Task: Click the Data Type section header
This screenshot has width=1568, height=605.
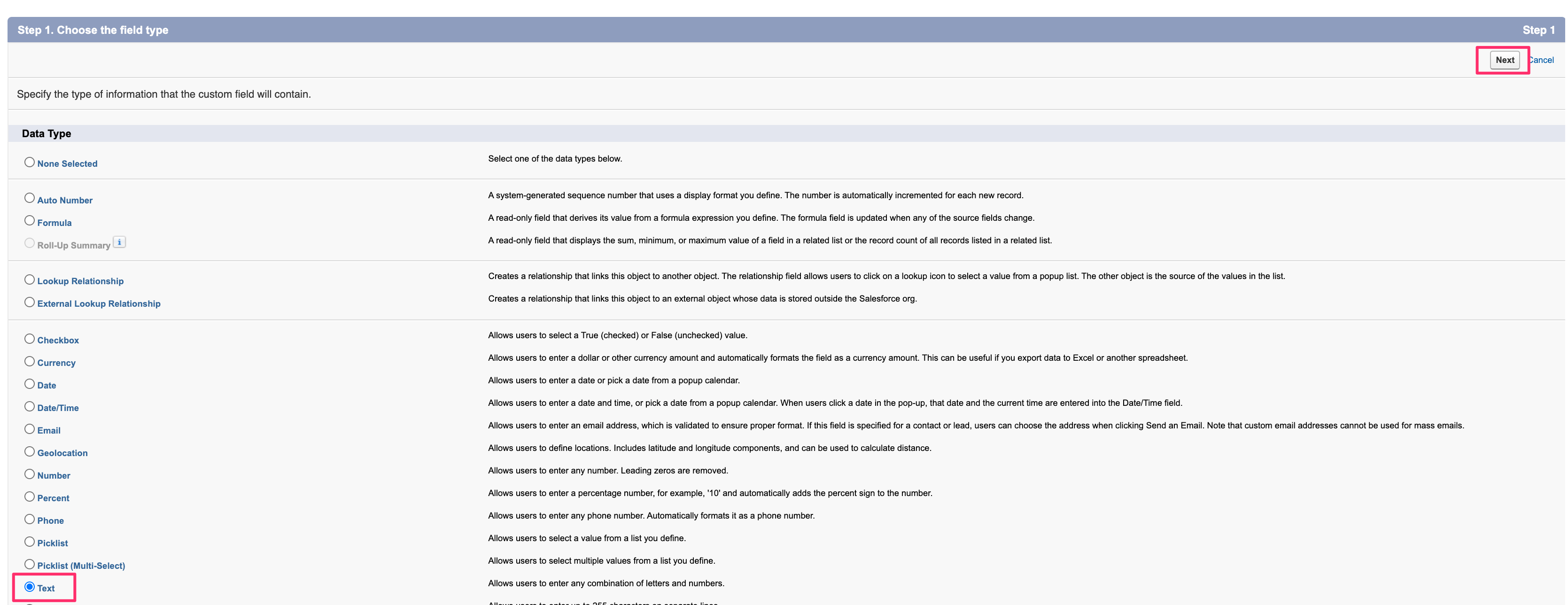Action: 46,133
